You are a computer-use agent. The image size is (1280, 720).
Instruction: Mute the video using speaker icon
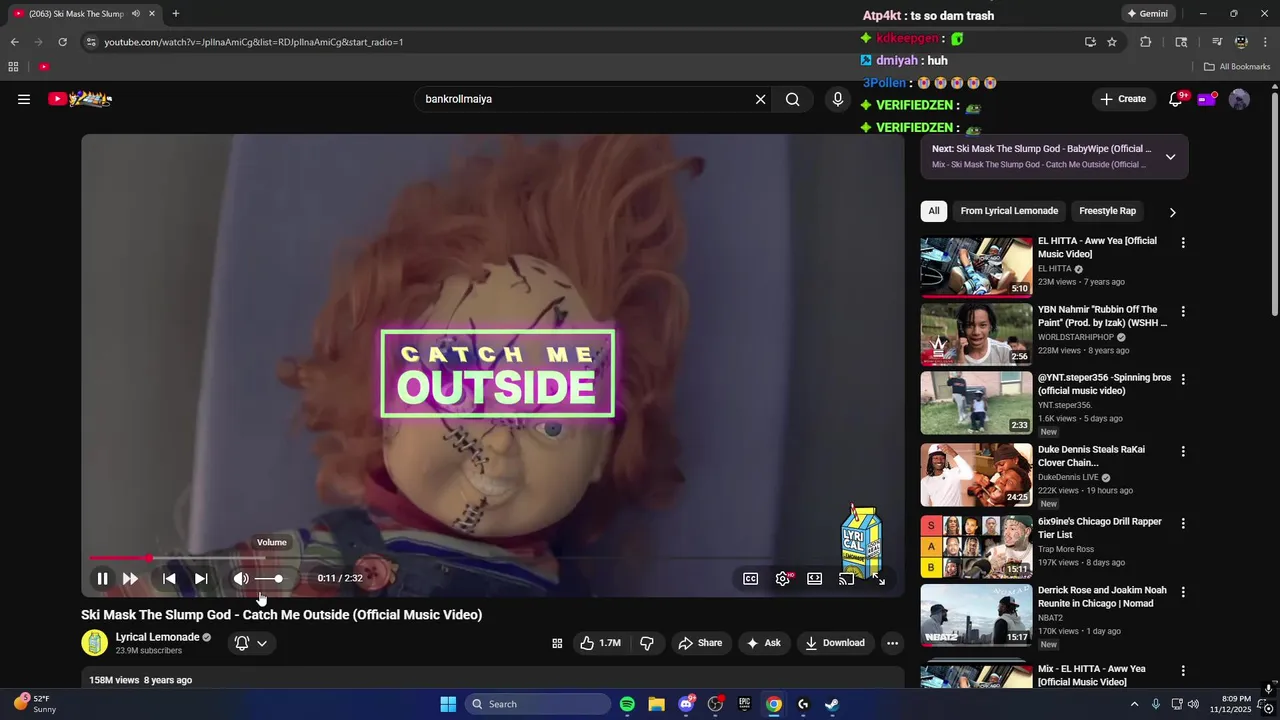pyautogui.click(x=241, y=578)
